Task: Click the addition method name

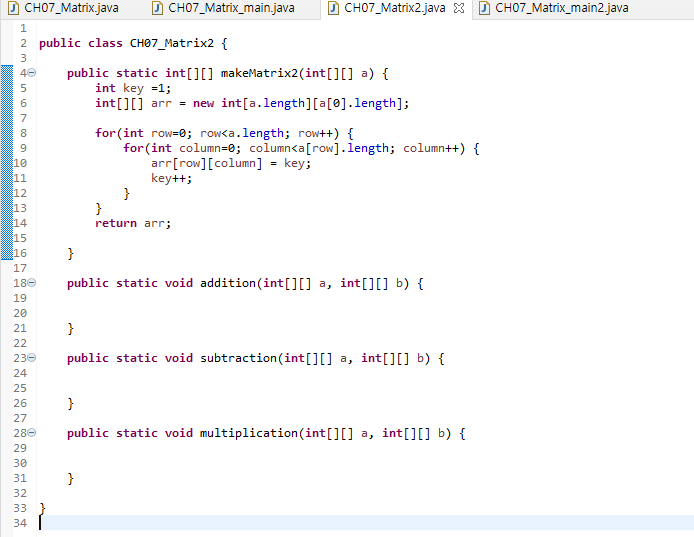Action: point(228,283)
